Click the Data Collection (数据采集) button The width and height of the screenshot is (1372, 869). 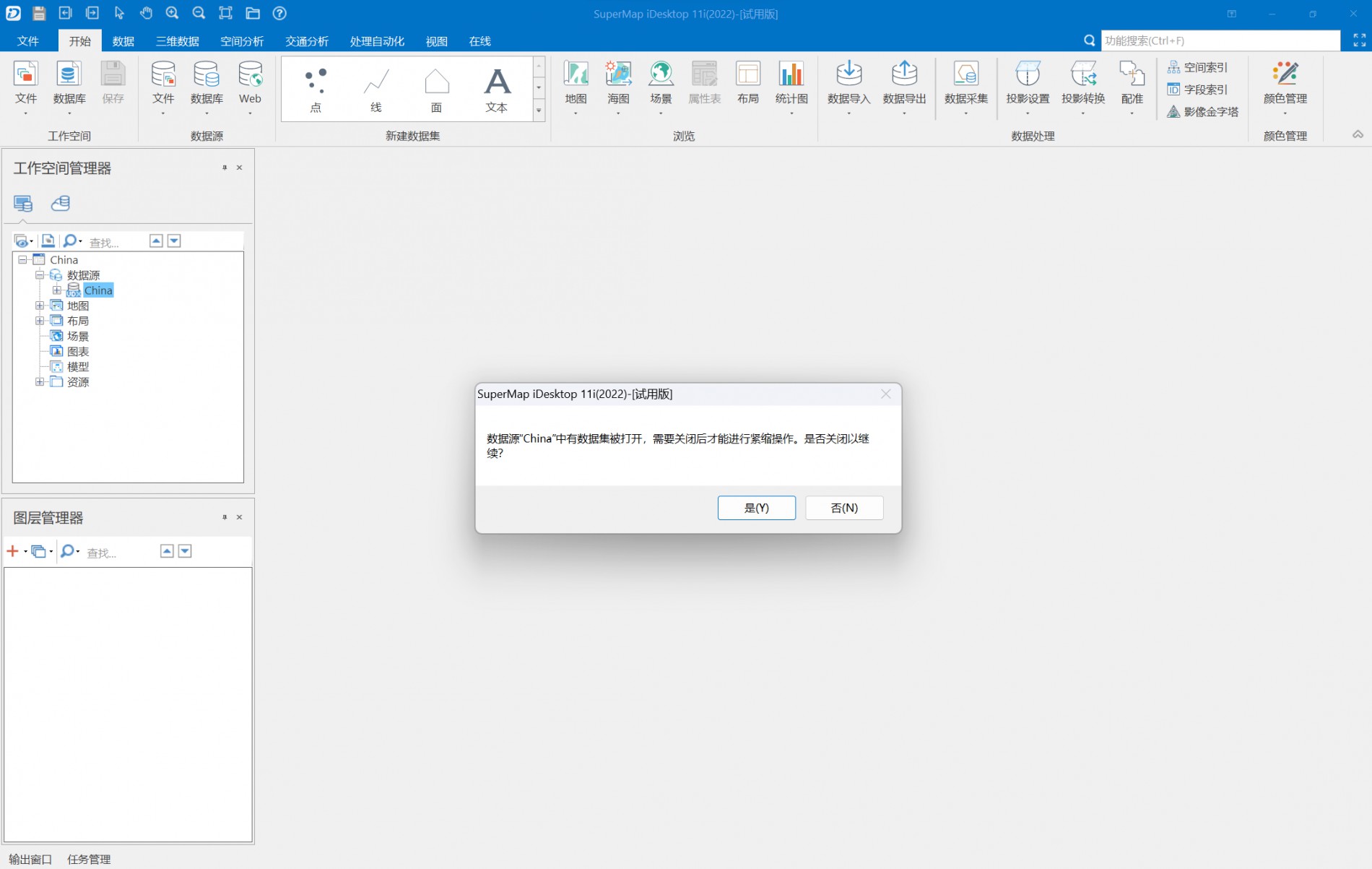pos(966,87)
